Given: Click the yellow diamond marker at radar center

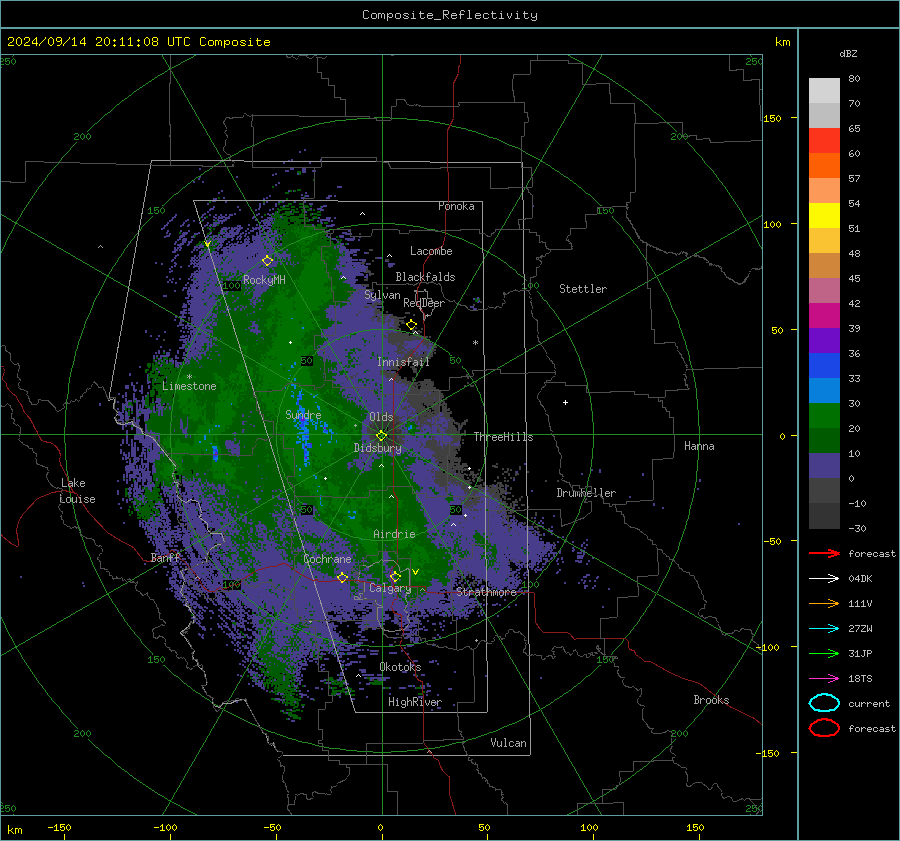Looking at the screenshot, I should [382, 436].
